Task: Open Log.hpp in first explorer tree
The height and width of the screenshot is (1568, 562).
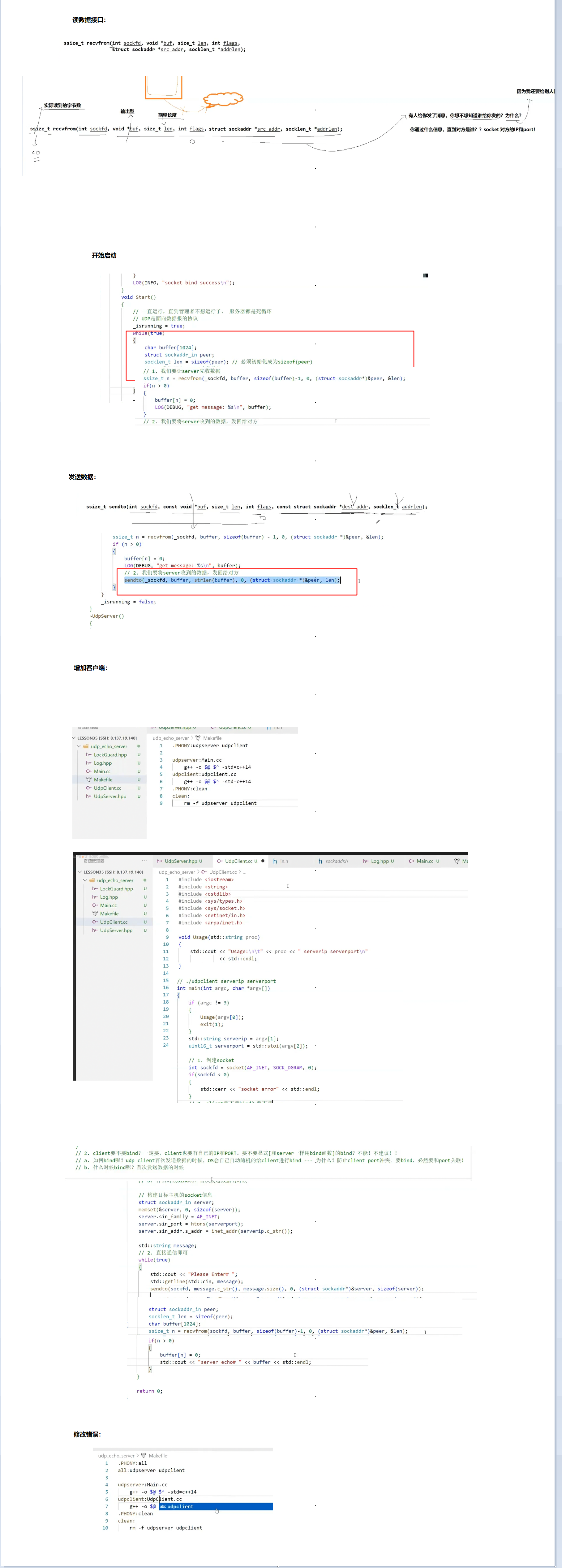Action: tap(102, 763)
